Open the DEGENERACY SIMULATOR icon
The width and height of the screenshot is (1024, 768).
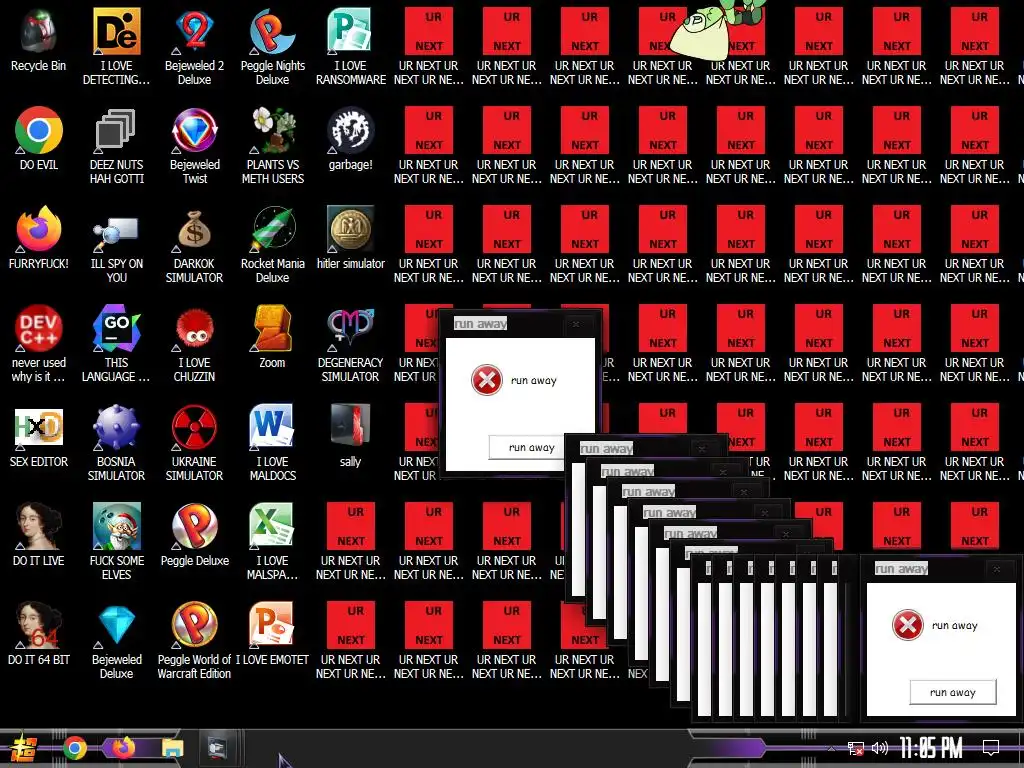[351, 328]
